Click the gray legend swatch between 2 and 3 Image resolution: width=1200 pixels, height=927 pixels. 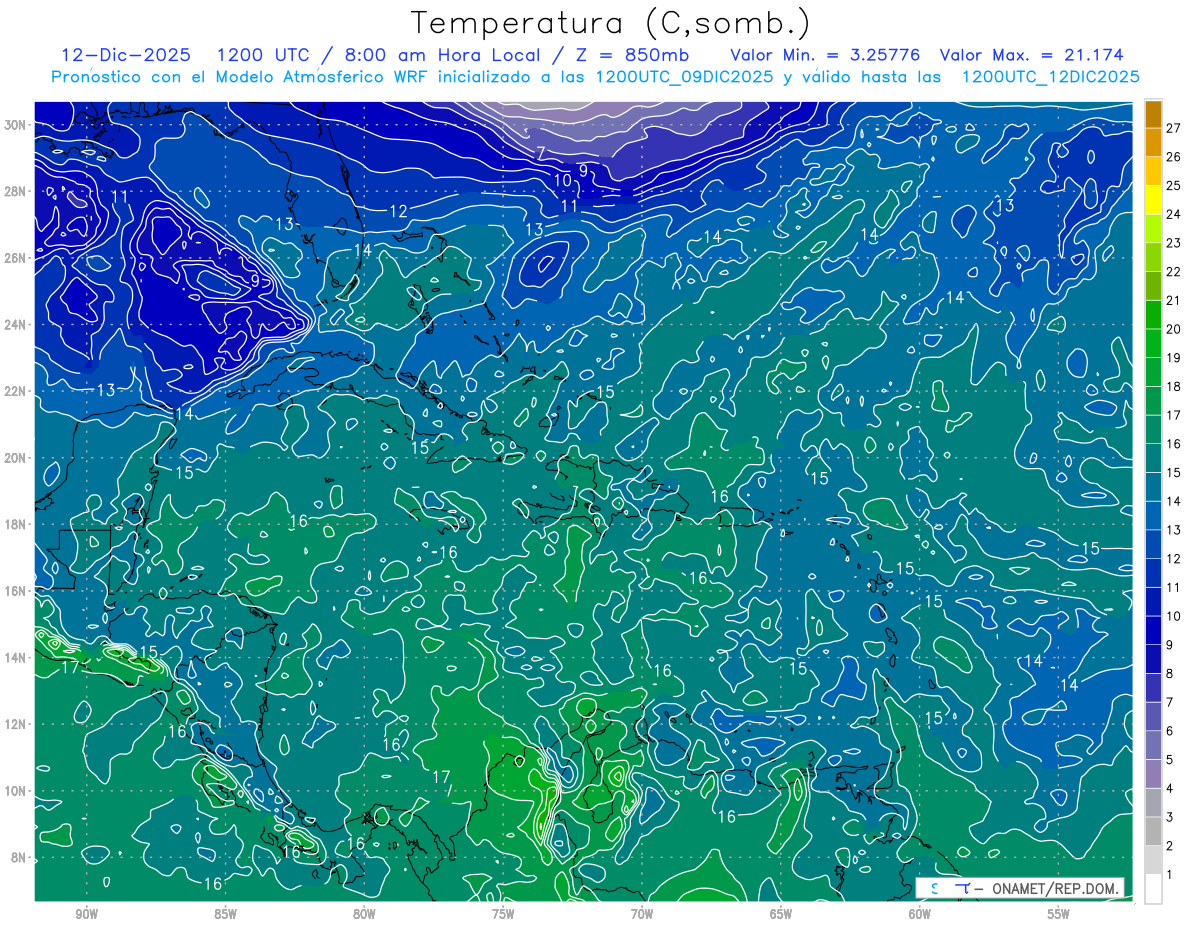pos(1153,832)
